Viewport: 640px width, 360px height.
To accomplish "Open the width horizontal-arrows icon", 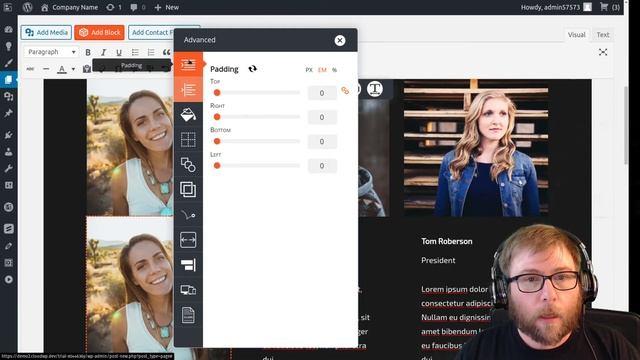I will (188, 240).
